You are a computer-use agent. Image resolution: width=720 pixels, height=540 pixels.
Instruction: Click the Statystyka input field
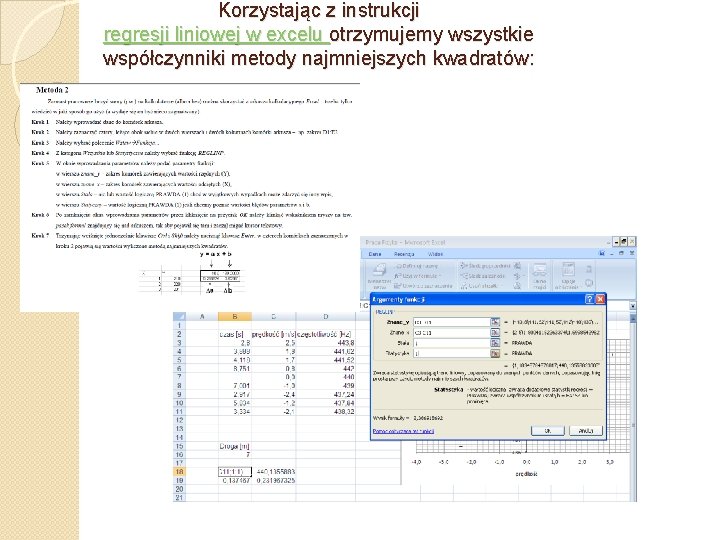(x=451, y=354)
